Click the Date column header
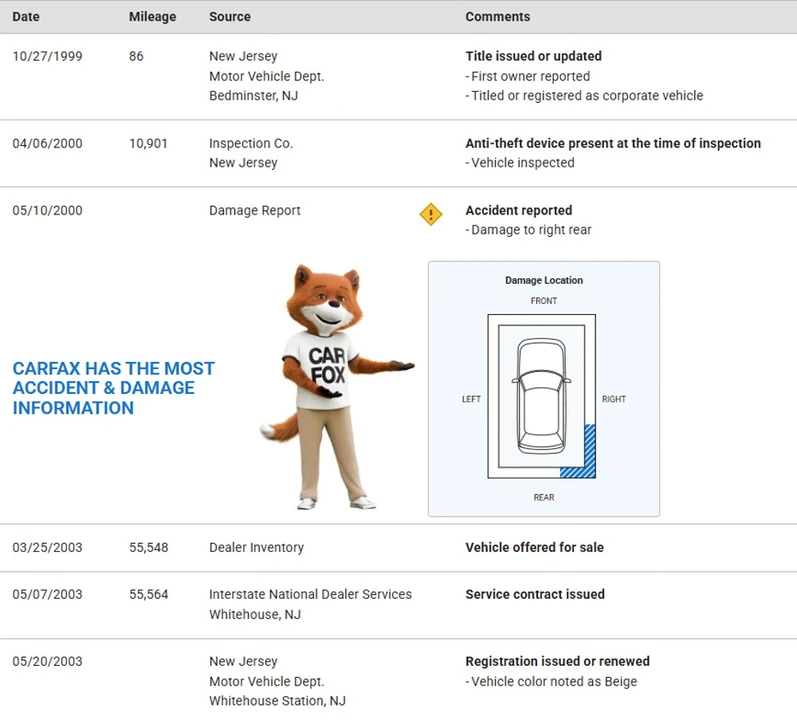Viewport: 797px width, 720px height. tap(26, 17)
